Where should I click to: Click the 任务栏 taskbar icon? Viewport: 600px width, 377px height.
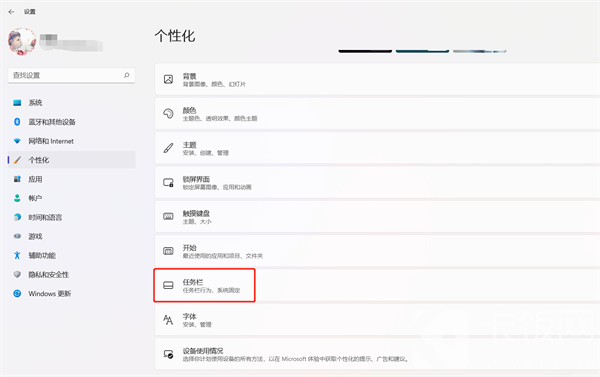pos(168,286)
